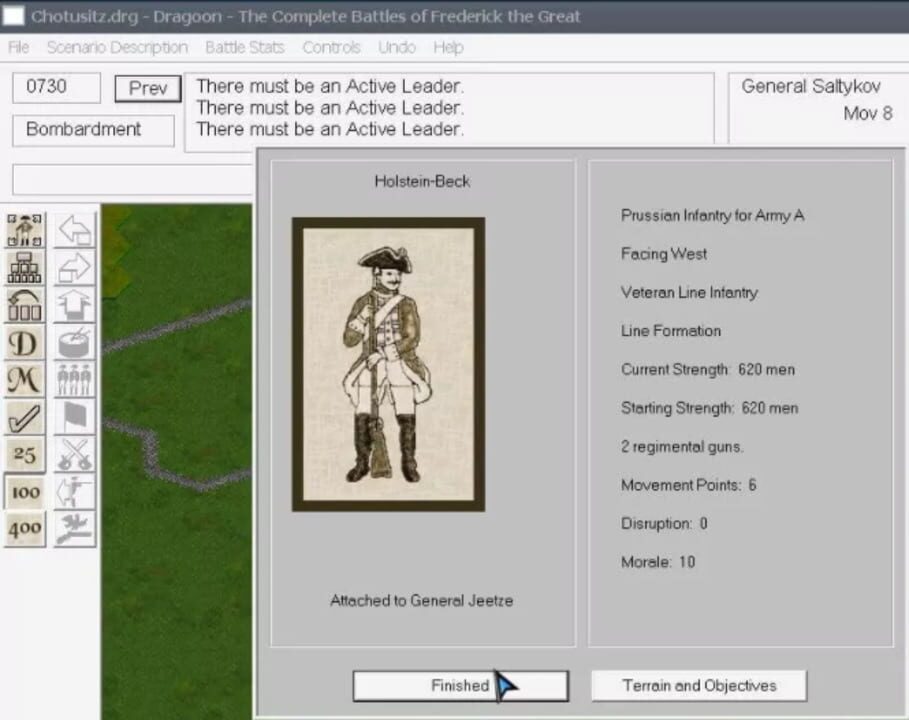Screen dimensions: 909x720
Task: Toggle map zoom level 25
Action: tap(24, 455)
